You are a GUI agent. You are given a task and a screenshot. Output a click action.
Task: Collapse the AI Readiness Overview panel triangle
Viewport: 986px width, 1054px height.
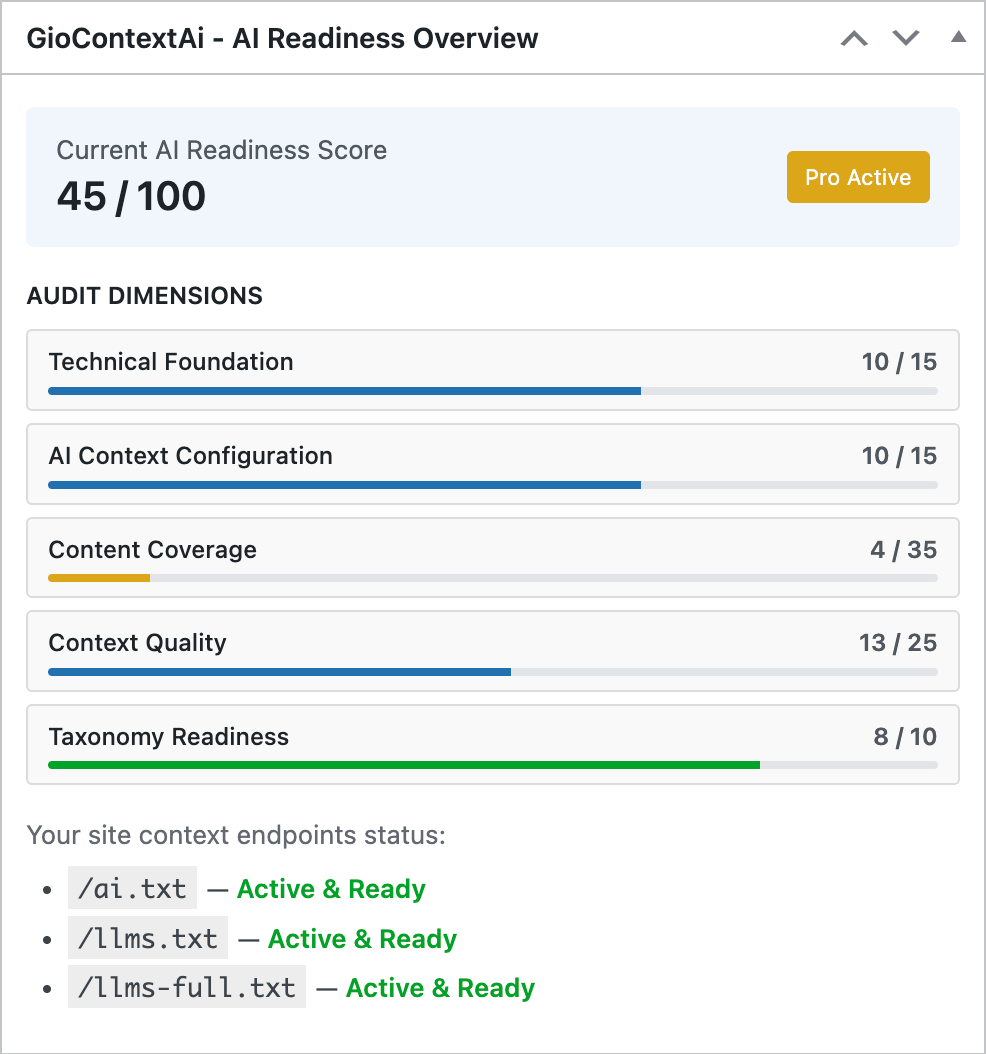[958, 37]
